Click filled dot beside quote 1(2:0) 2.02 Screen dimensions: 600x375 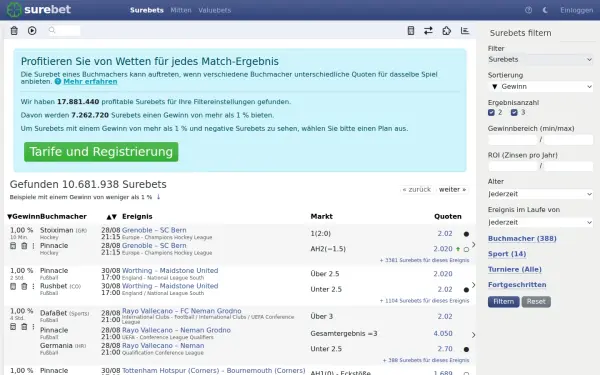(x=466, y=234)
